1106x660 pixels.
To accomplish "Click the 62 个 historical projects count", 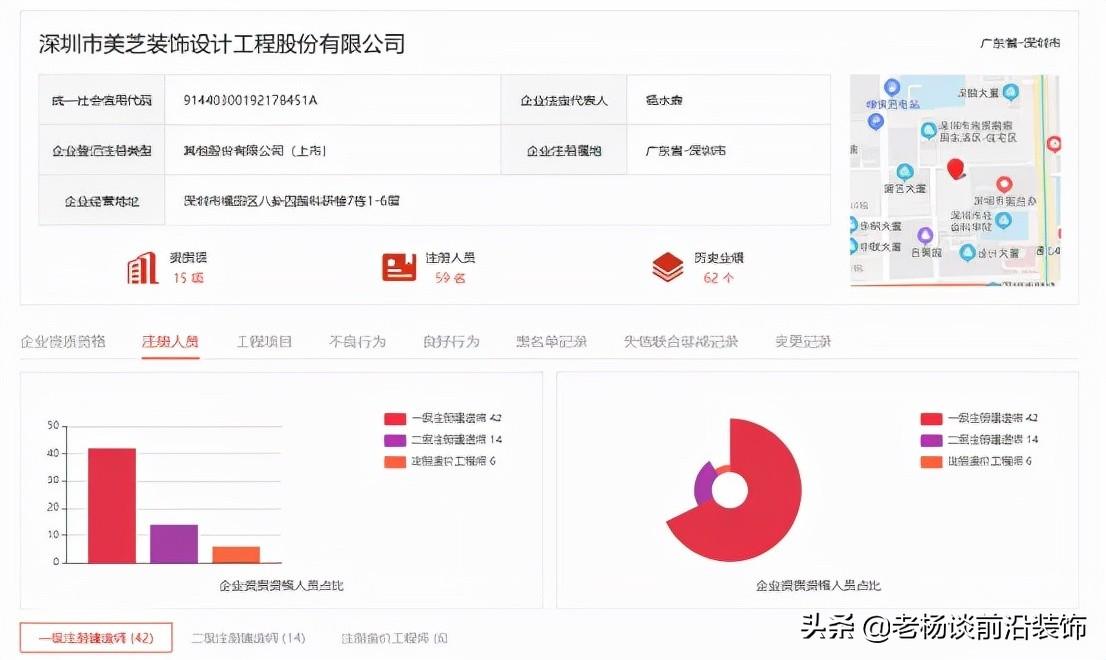I will pos(719,278).
